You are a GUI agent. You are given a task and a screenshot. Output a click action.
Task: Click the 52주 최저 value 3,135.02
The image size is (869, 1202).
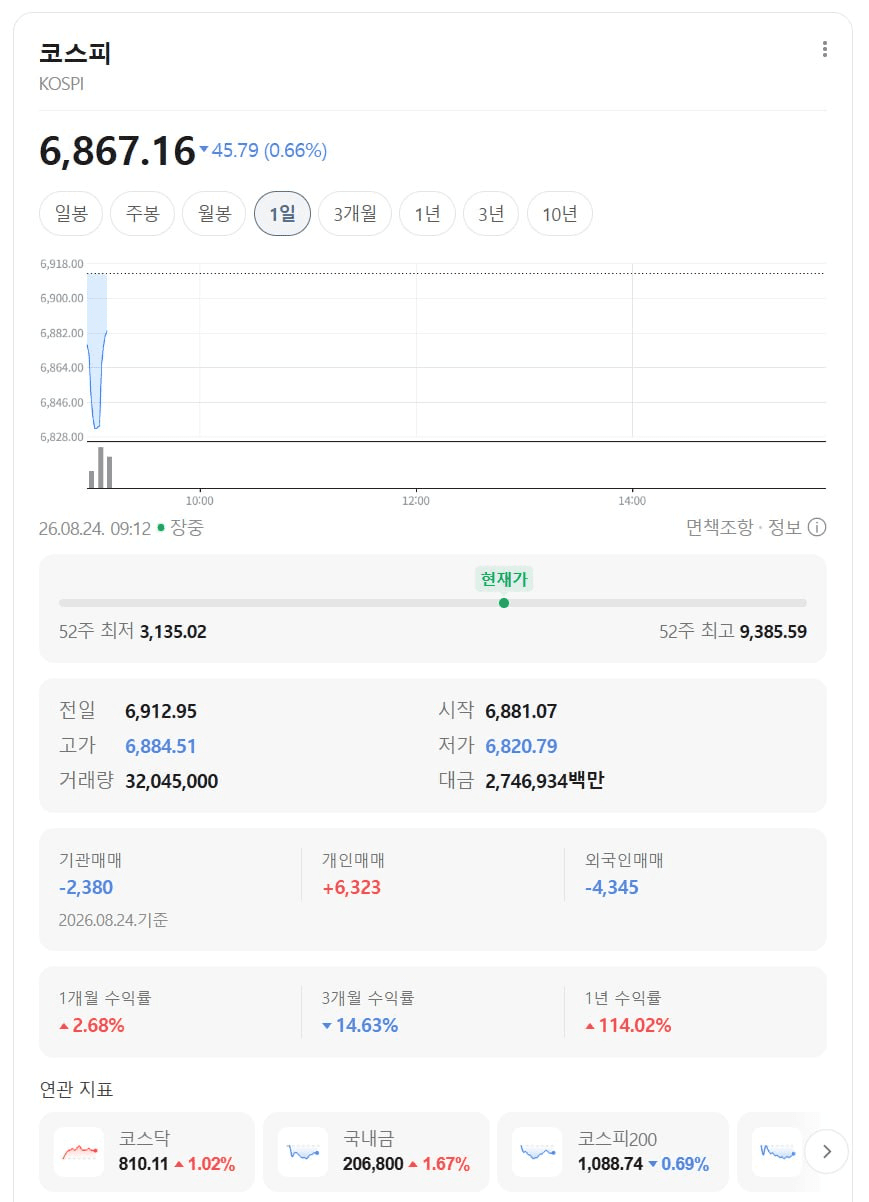click(173, 632)
